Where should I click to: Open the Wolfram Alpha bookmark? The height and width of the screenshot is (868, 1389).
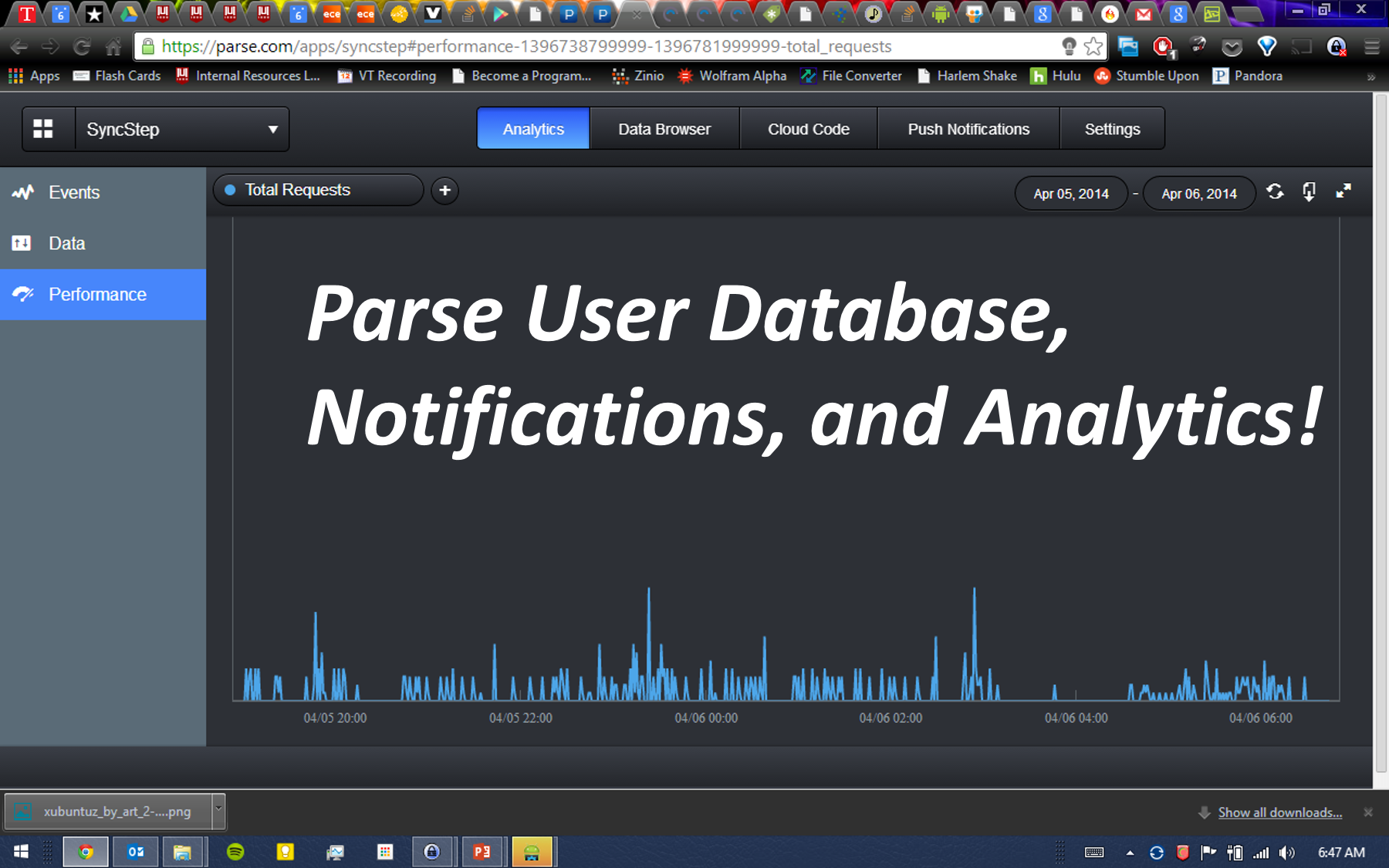(732, 76)
